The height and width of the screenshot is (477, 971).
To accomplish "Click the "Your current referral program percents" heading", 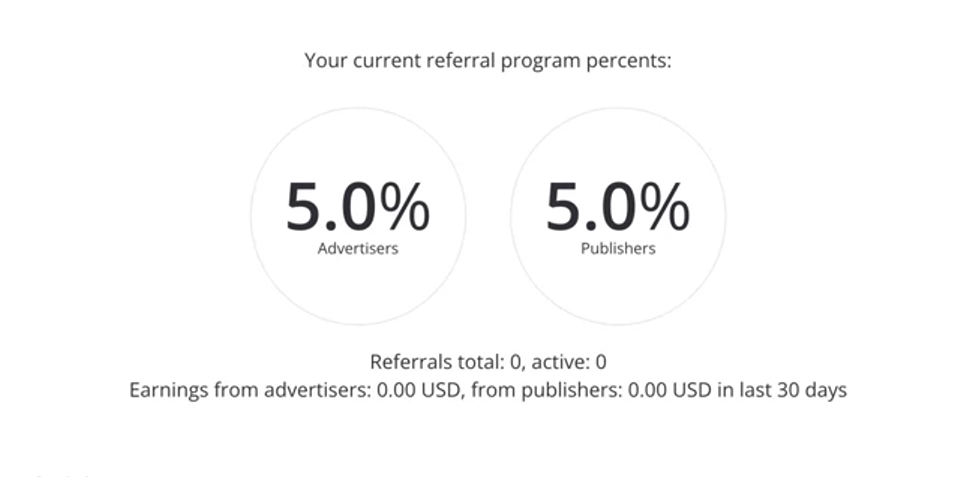I will (x=487, y=60).
